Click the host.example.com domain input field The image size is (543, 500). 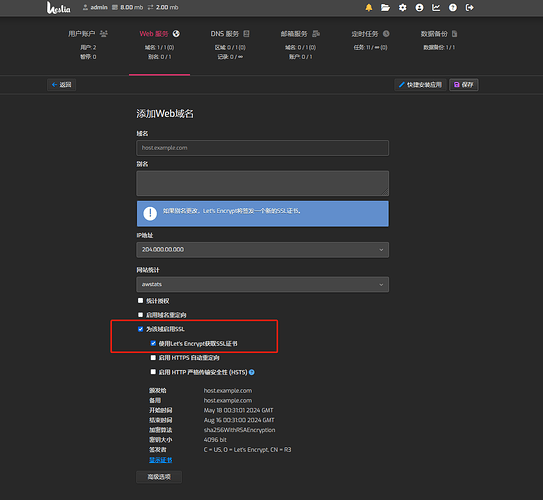pos(262,148)
